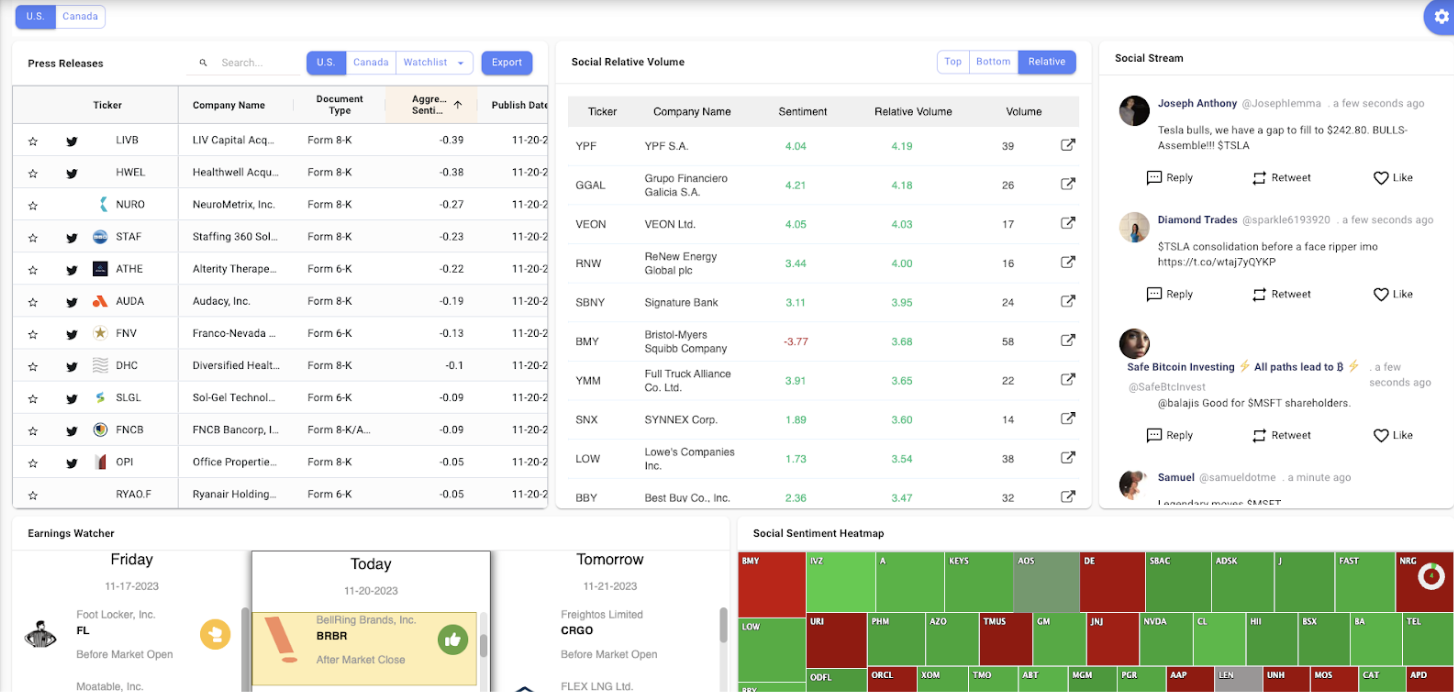Screen dimensions: 1454x692
Task: Toggle favorite star for FNV row
Action: (x=33, y=334)
